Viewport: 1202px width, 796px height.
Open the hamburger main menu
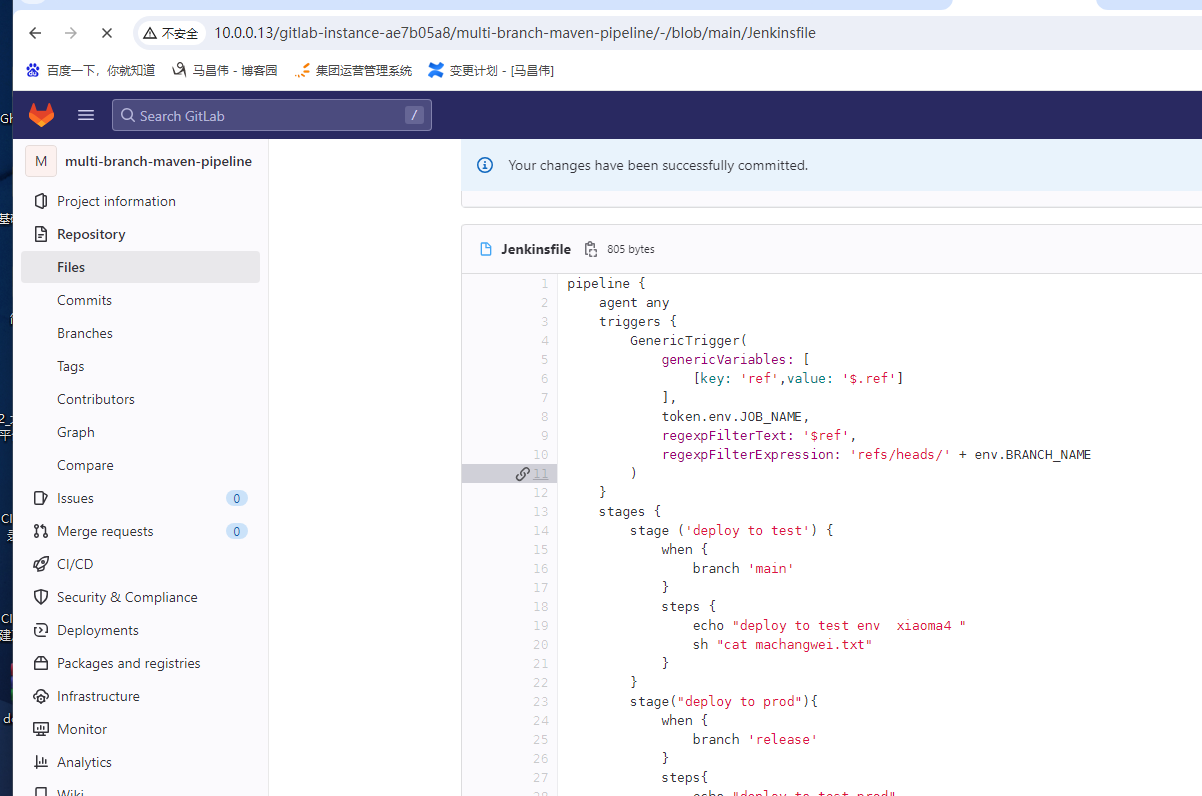point(86,115)
